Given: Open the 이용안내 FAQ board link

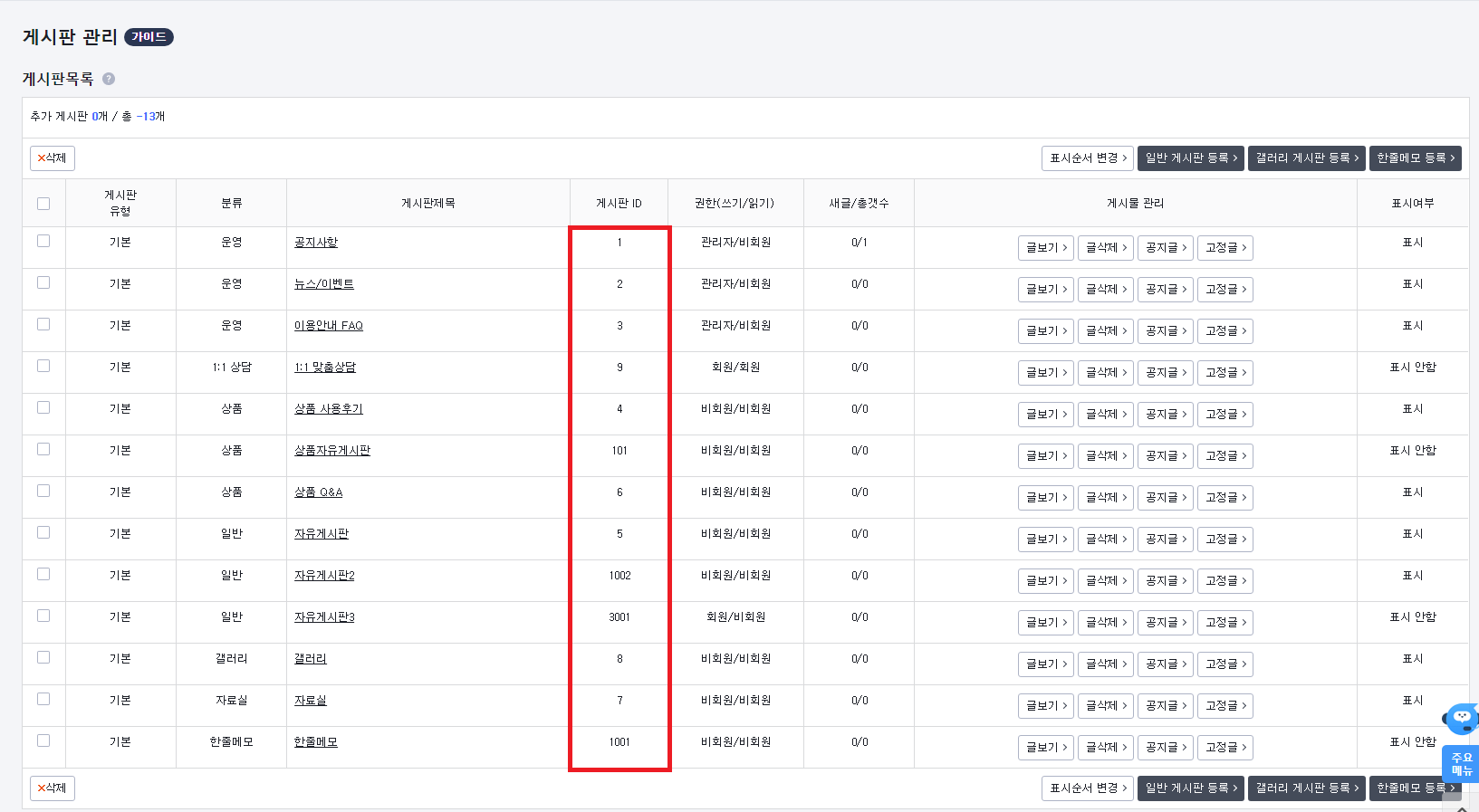Looking at the screenshot, I should [x=329, y=326].
